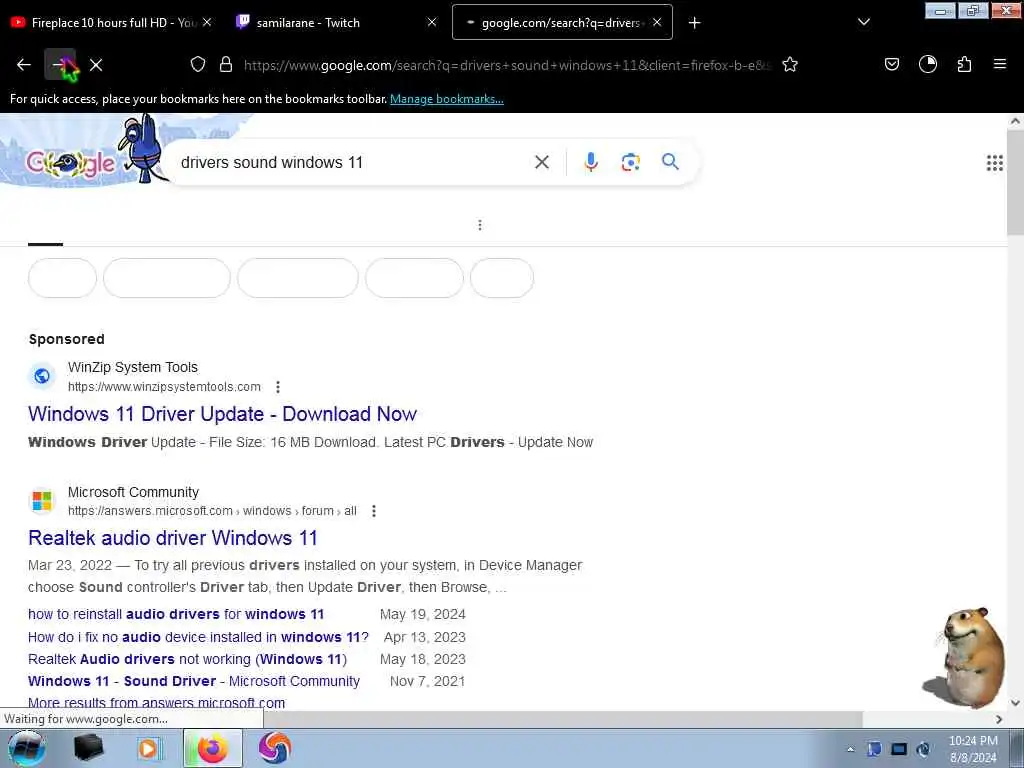Bookmark this page with the star icon
Screen dimensions: 1024x768
click(790, 64)
